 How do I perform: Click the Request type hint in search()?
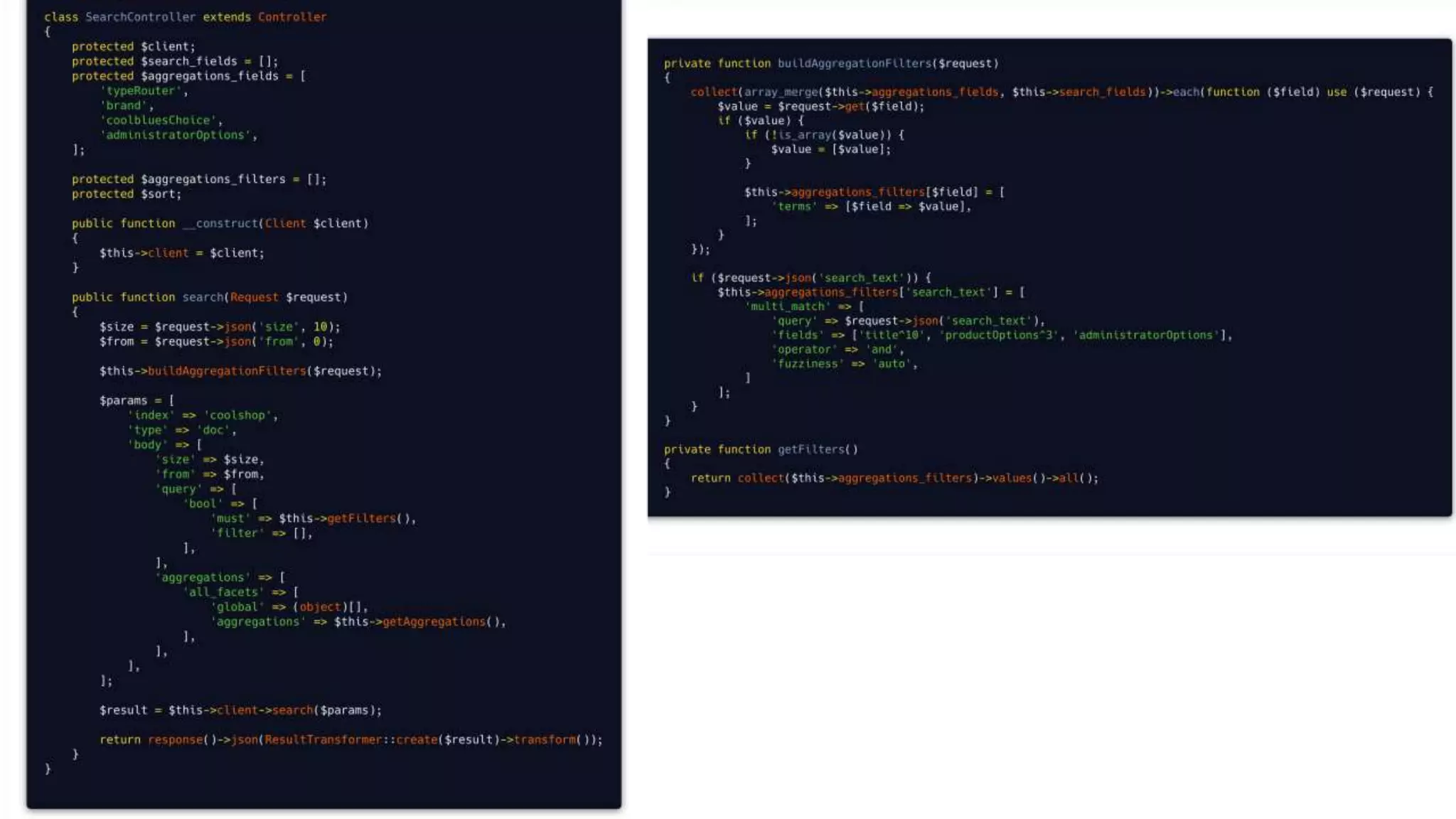[x=254, y=297]
